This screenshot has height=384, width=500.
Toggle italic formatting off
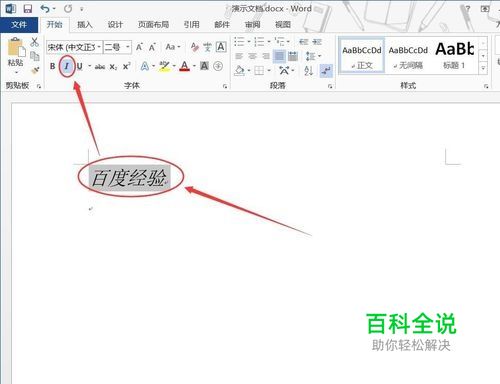tap(66, 66)
